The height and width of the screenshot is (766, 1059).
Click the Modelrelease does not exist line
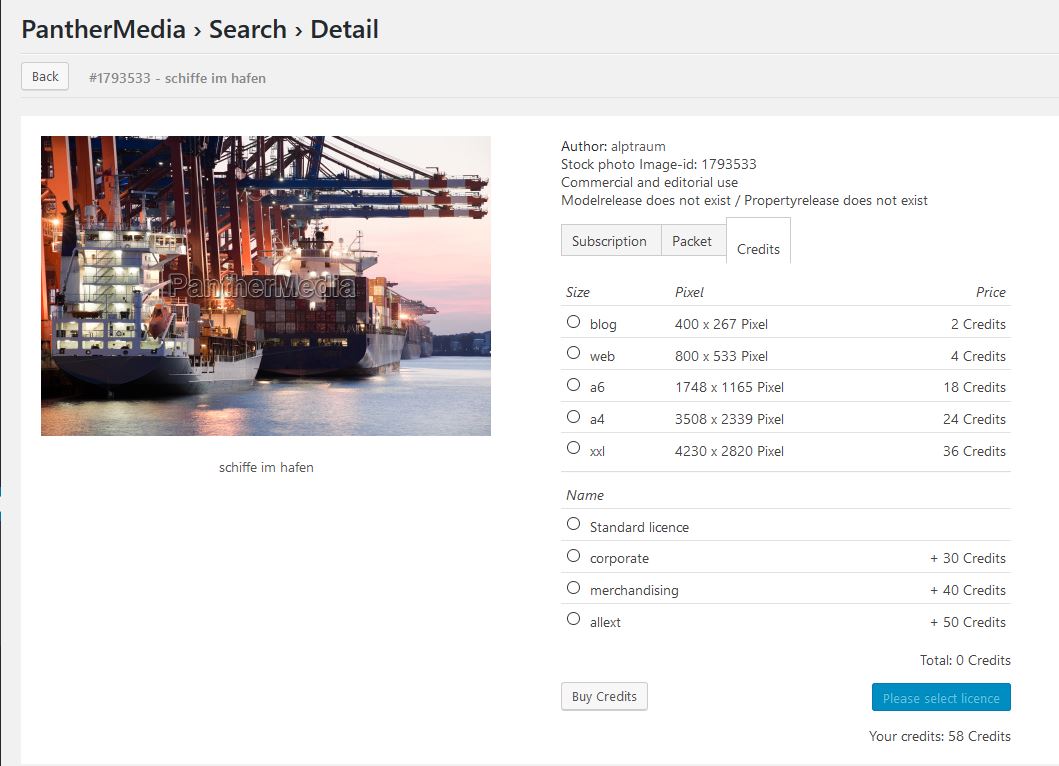point(744,201)
